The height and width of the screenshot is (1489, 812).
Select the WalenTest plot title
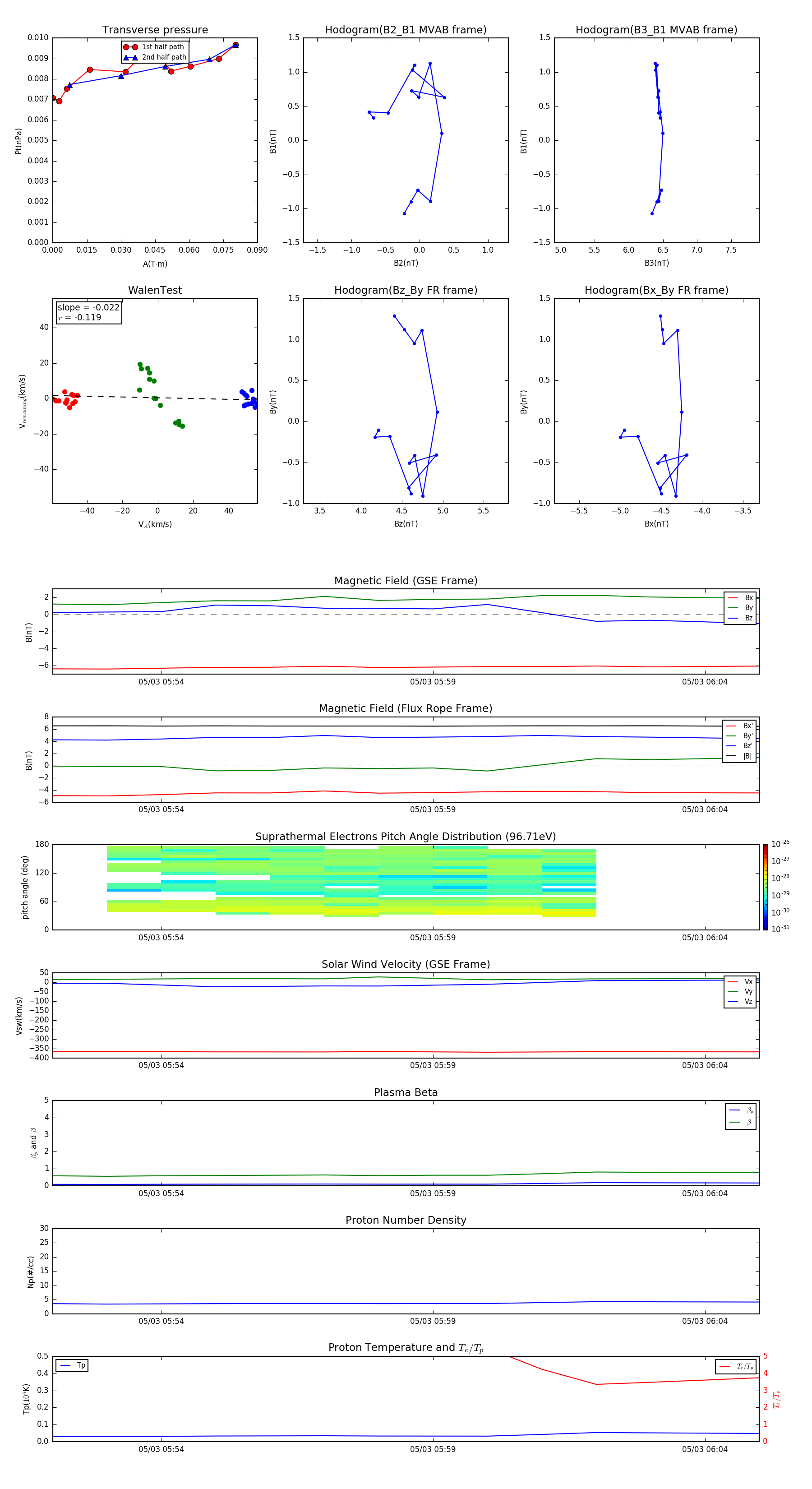pos(155,290)
